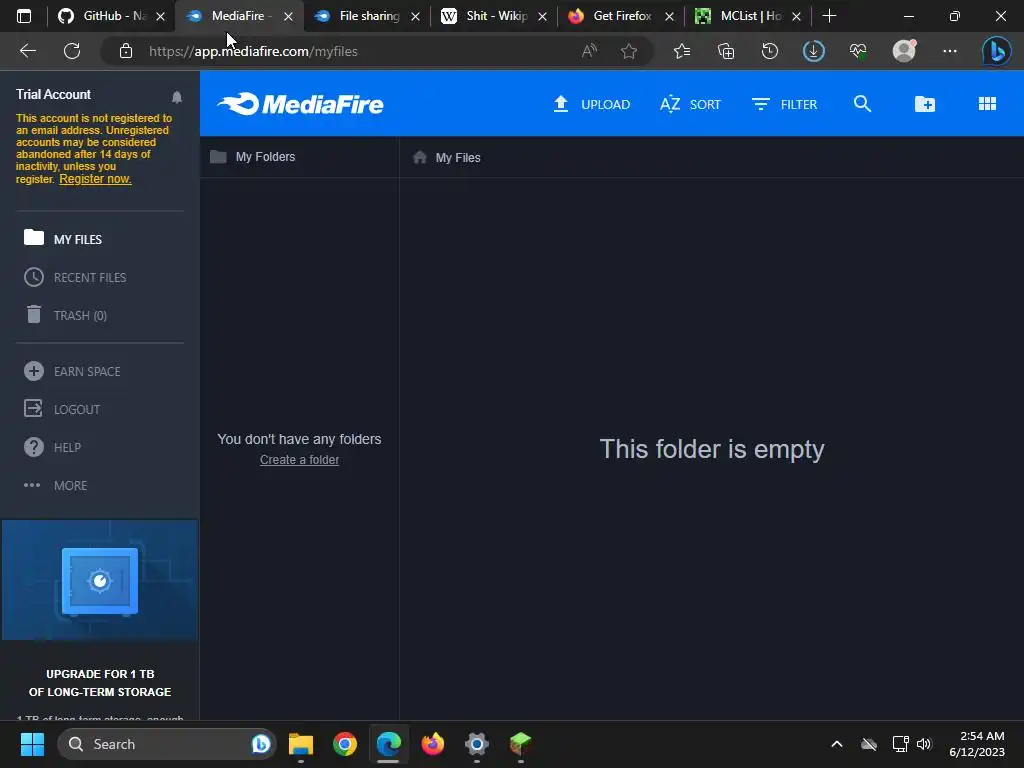Click the My Folders panel header
This screenshot has height=768, width=1024.
pos(253,157)
